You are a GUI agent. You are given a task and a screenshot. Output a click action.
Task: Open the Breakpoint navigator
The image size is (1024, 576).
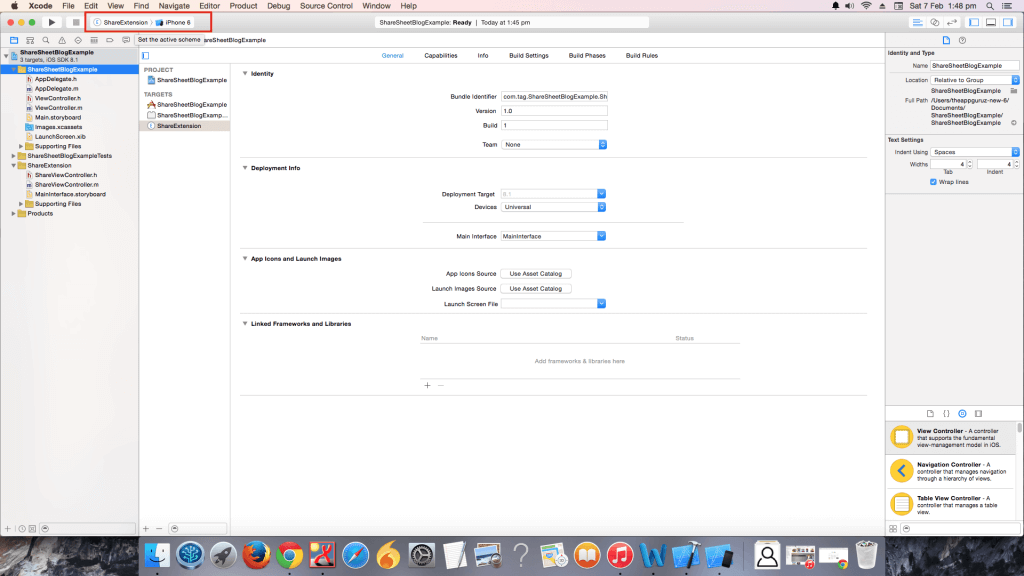tap(110, 40)
